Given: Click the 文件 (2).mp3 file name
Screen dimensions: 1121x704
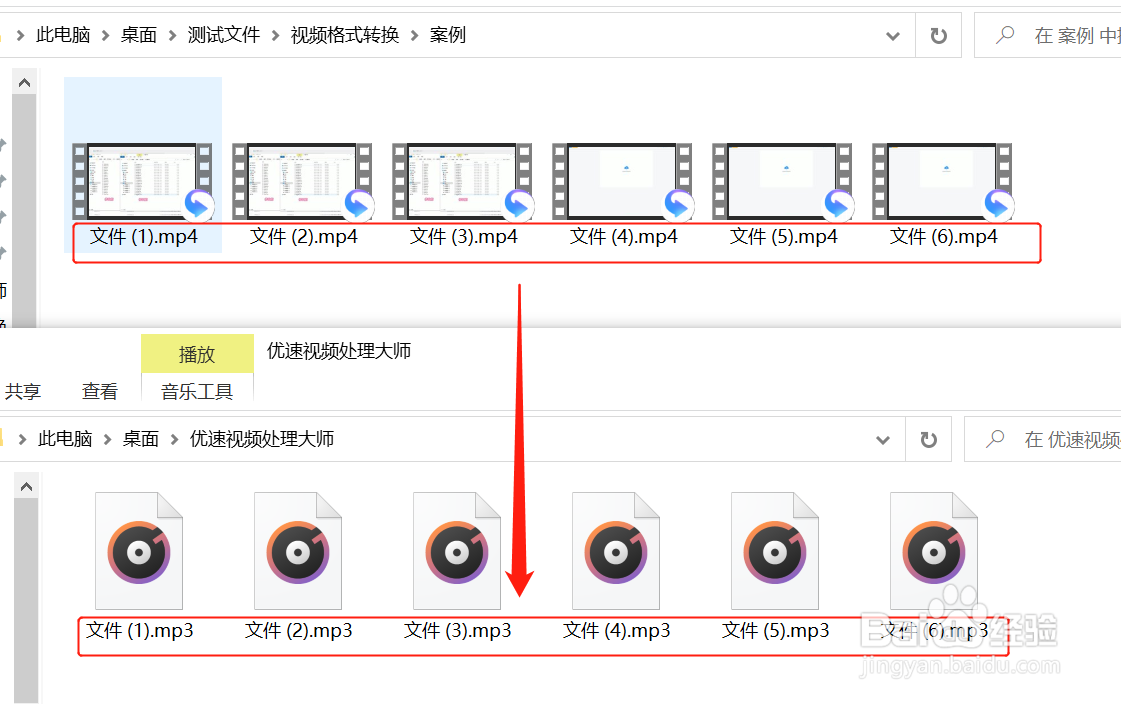Looking at the screenshot, I should point(298,630).
